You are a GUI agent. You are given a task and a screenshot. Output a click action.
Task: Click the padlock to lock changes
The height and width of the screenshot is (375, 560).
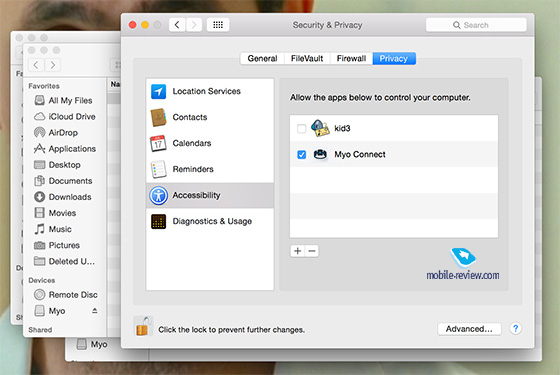click(x=143, y=326)
